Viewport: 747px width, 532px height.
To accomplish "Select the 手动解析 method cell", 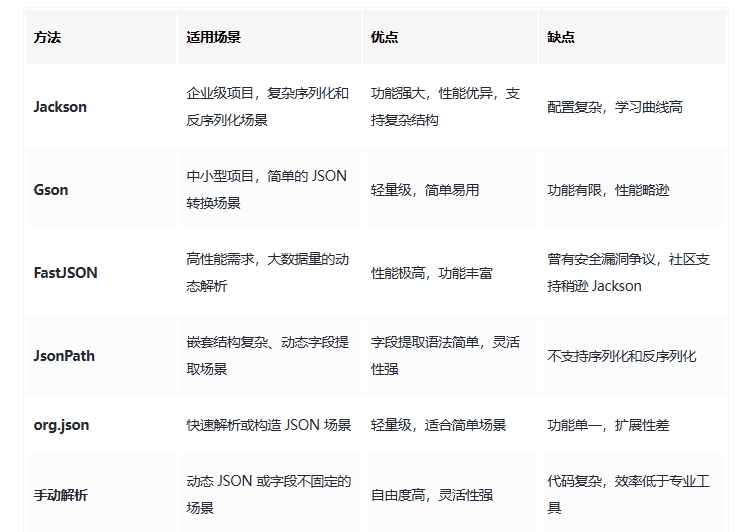I will tap(101, 494).
